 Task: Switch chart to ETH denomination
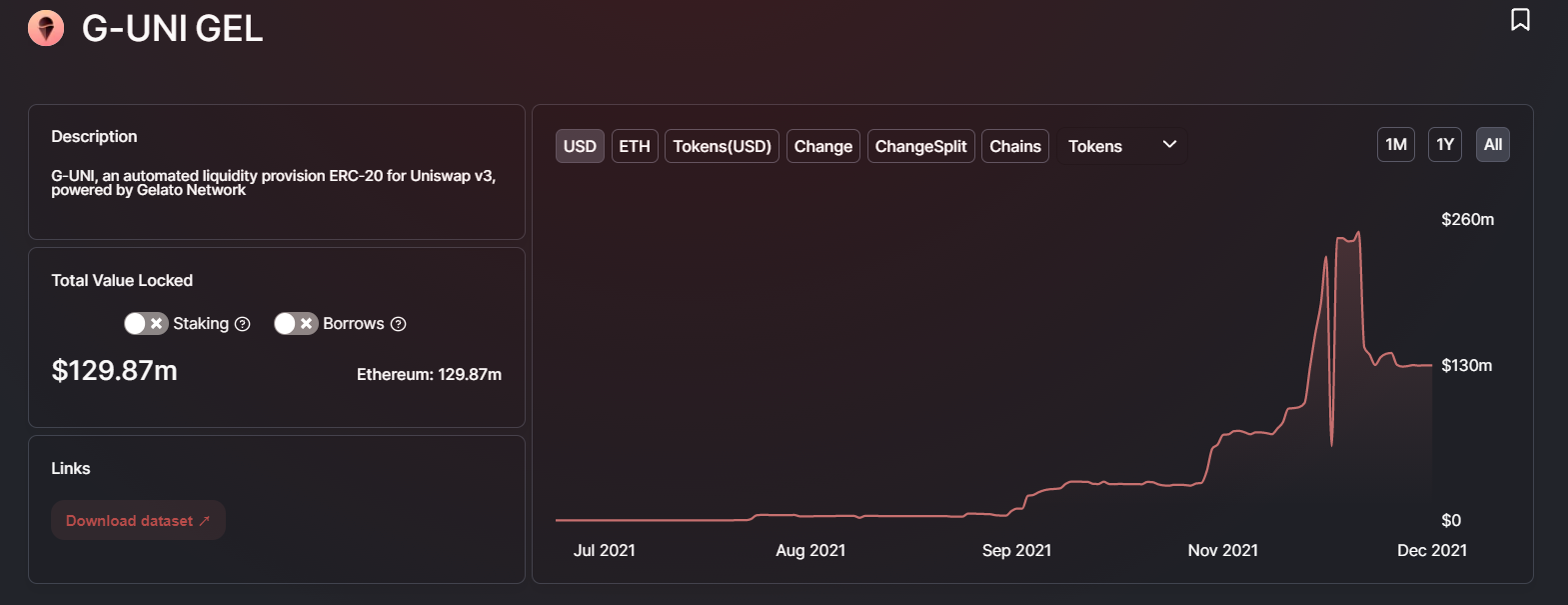point(635,146)
